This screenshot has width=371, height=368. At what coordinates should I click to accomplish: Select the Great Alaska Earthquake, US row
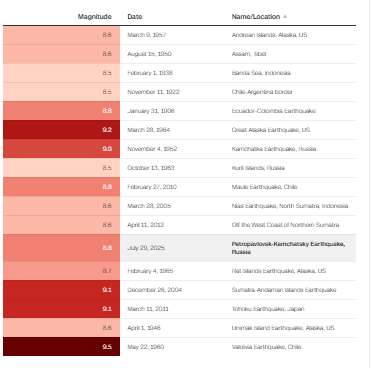pyautogui.click(x=179, y=130)
